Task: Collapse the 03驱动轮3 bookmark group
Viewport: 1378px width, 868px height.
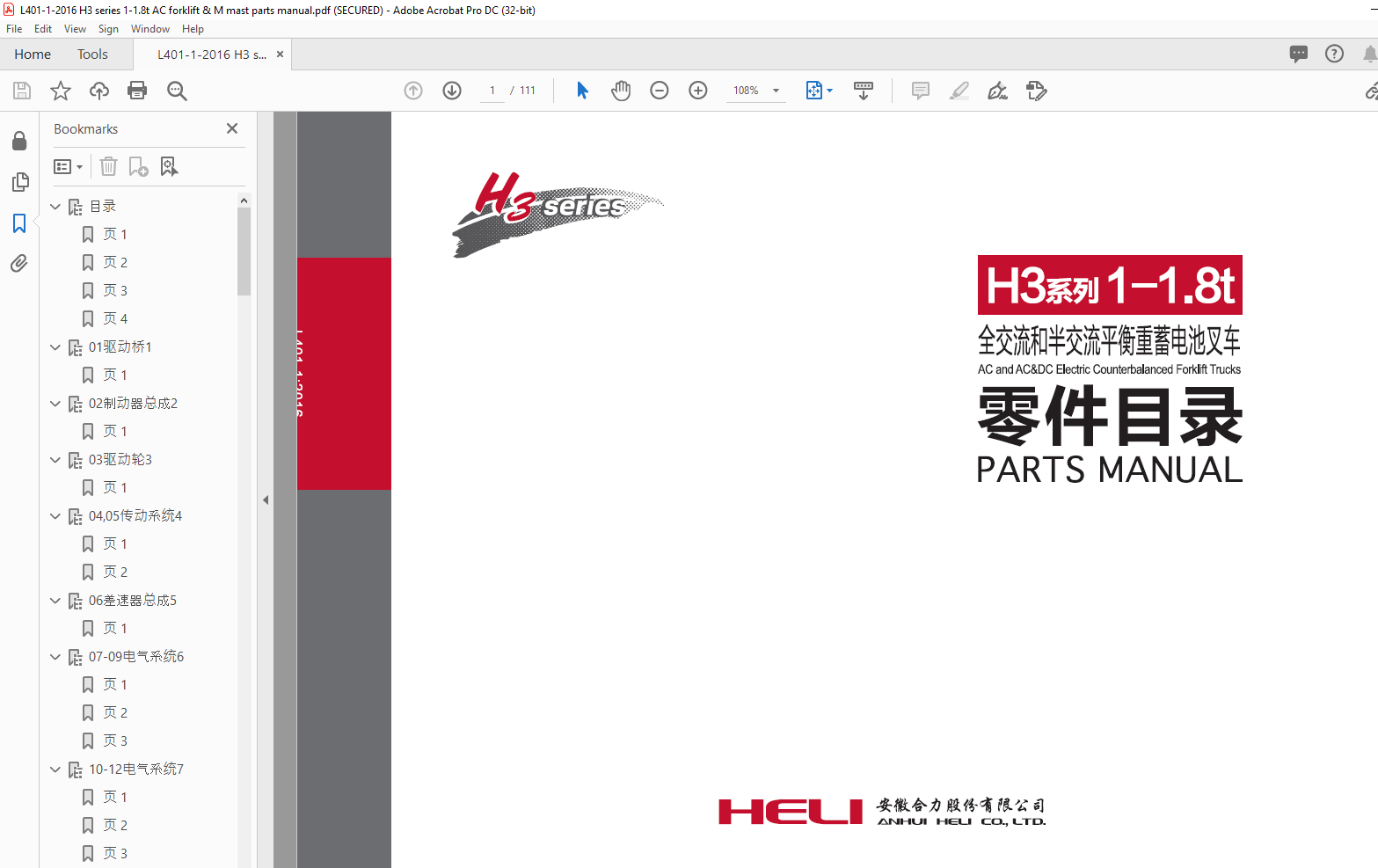Action: 55,460
